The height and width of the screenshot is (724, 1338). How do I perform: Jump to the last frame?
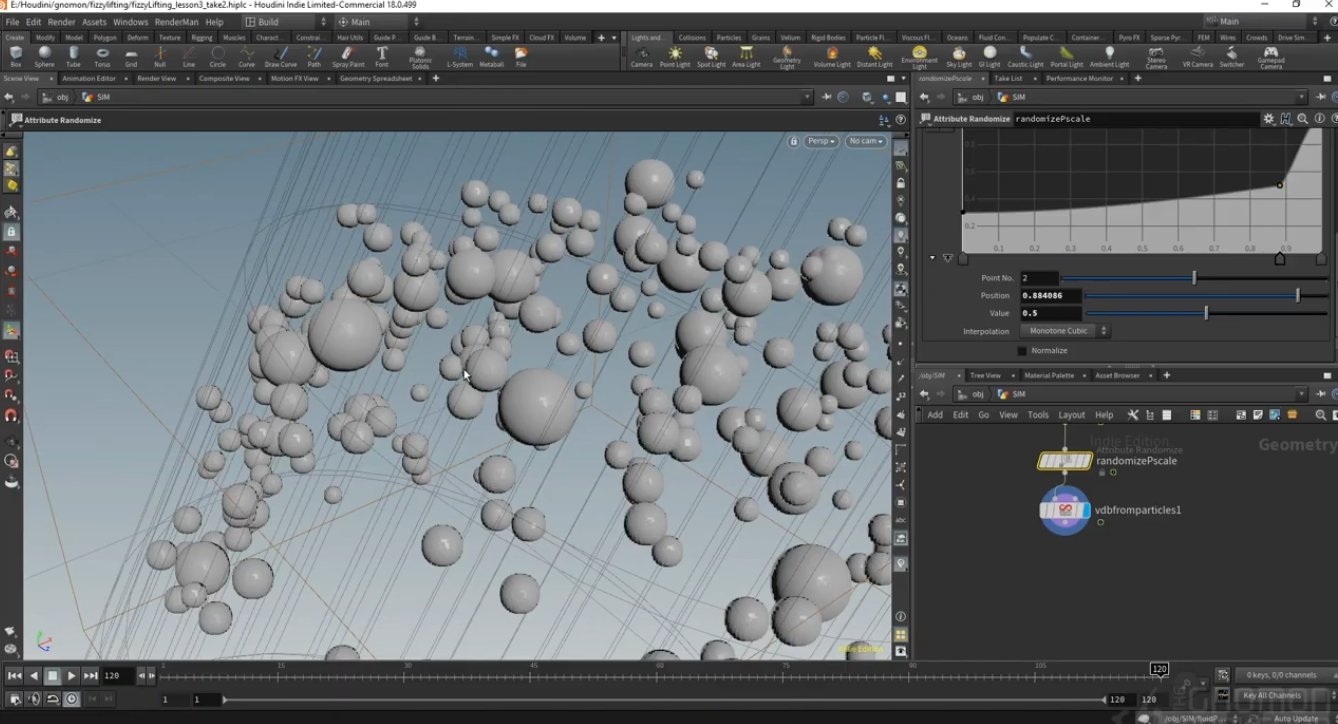pos(91,676)
